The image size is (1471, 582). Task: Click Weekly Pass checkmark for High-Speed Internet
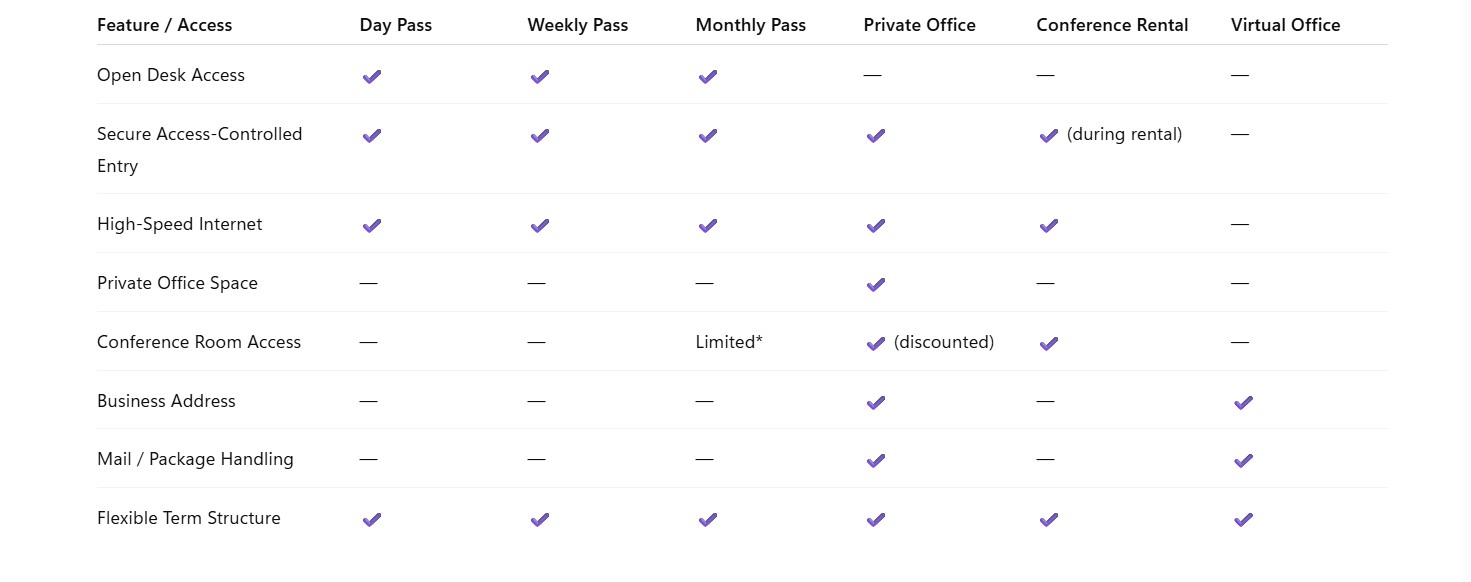tap(540, 225)
